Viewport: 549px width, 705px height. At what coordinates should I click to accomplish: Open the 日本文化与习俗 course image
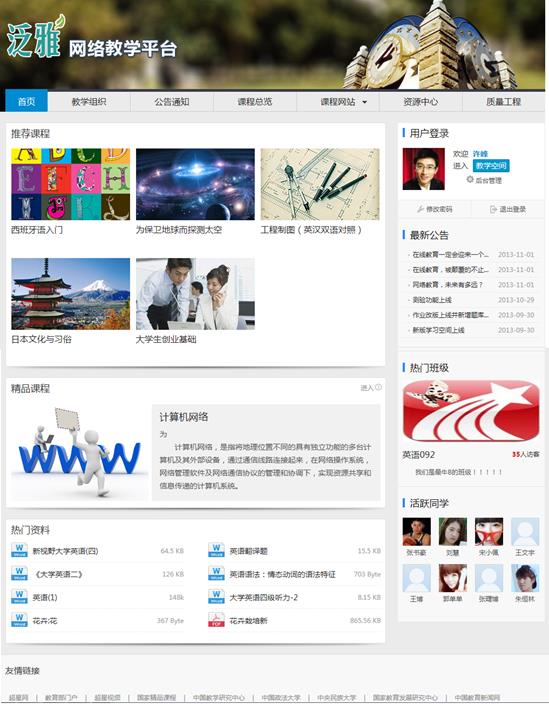[x=71, y=294]
